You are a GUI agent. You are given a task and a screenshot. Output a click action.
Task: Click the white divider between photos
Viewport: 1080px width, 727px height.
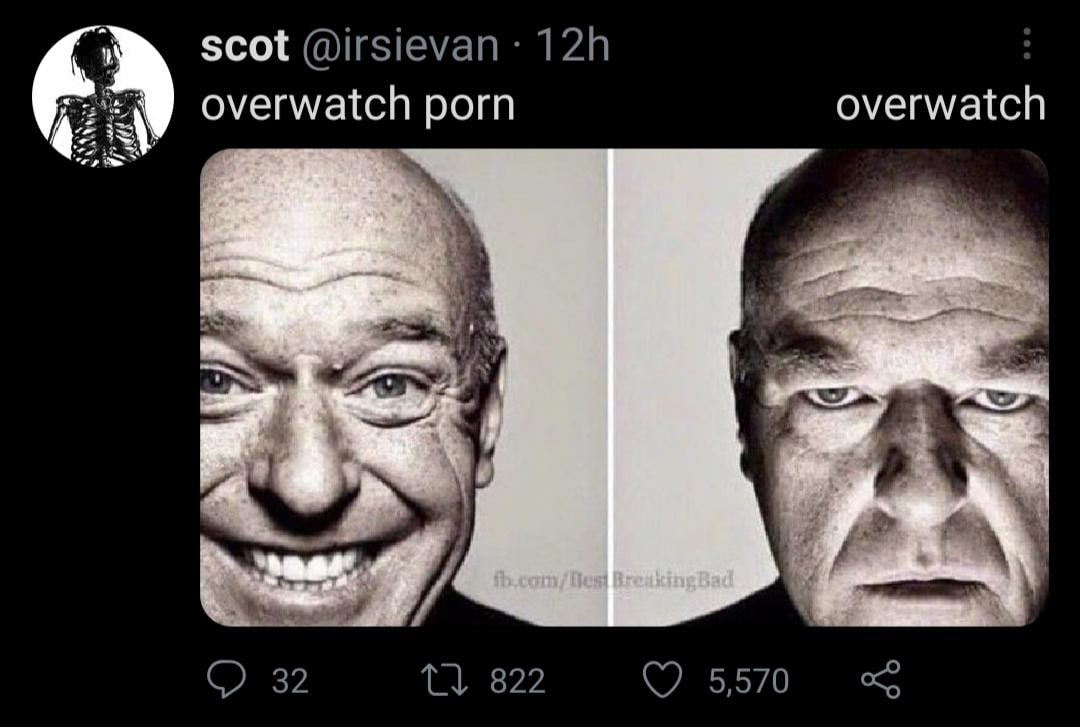[610, 387]
